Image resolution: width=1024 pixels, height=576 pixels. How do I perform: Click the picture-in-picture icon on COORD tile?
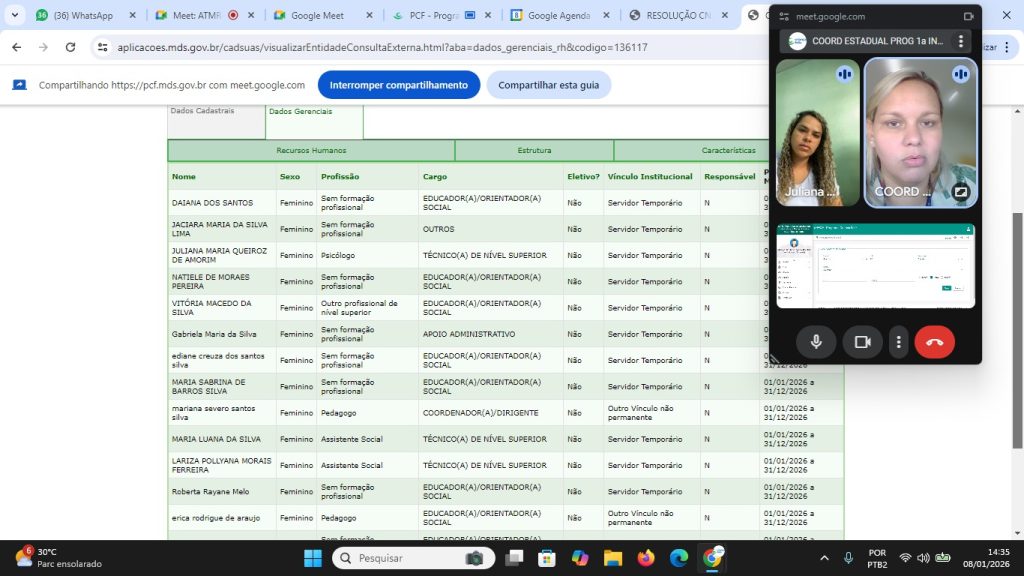[961, 192]
